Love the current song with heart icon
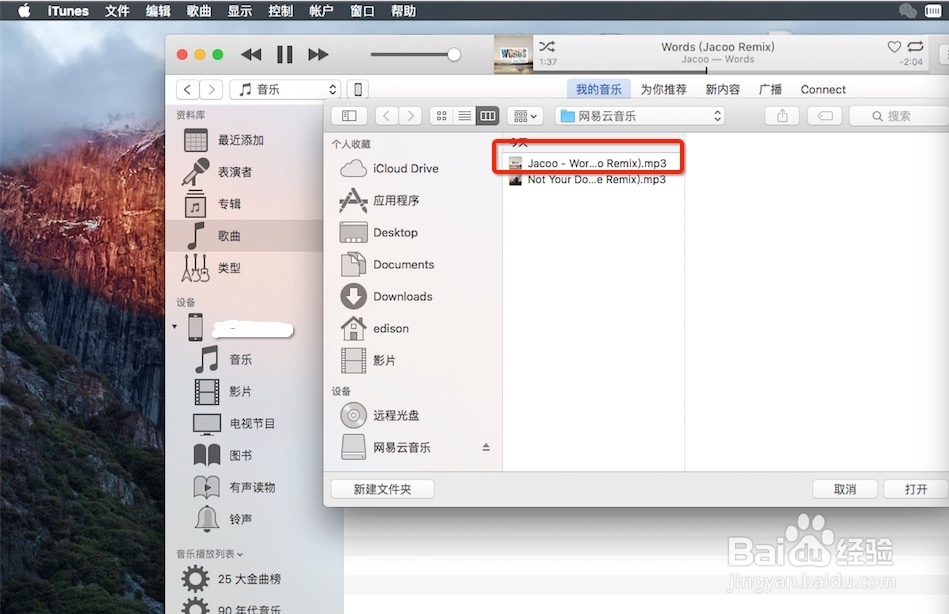 (894, 47)
